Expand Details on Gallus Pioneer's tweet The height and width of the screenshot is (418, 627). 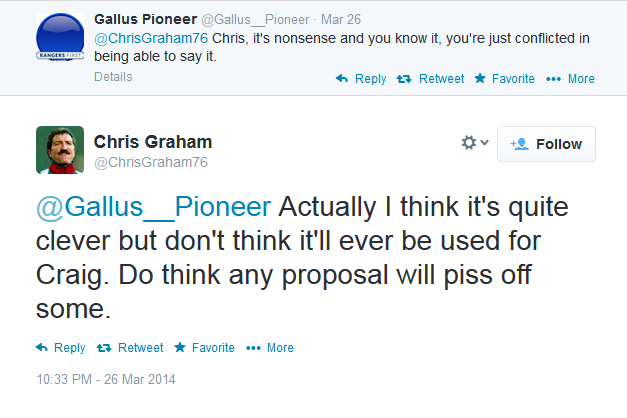pyautogui.click(x=113, y=77)
